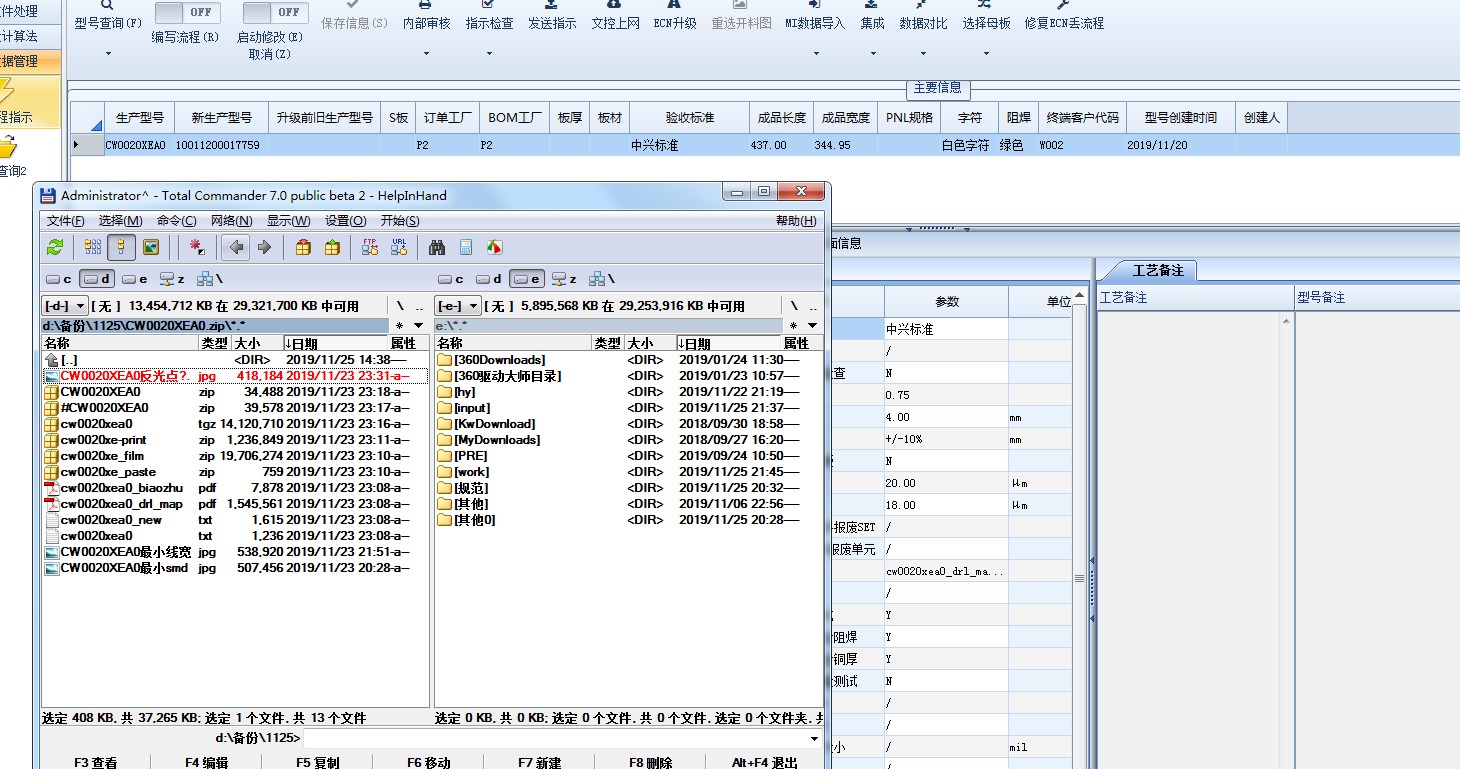
Task: Open the URL new FTP connection icon
Action: [x=399, y=247]
